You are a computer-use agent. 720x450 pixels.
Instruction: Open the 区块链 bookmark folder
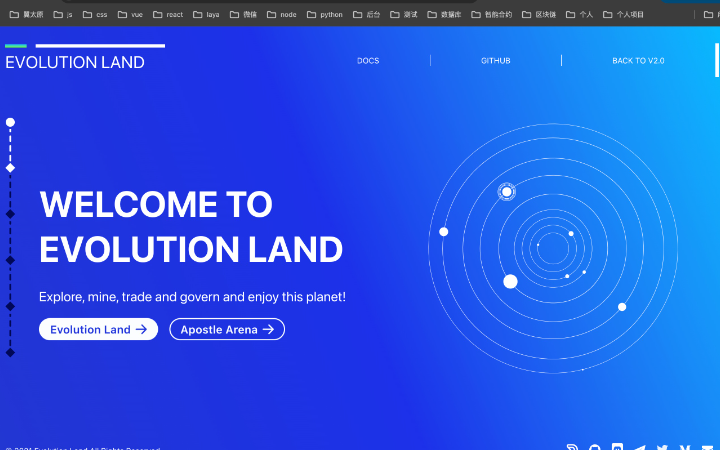(x=539, y=15)
